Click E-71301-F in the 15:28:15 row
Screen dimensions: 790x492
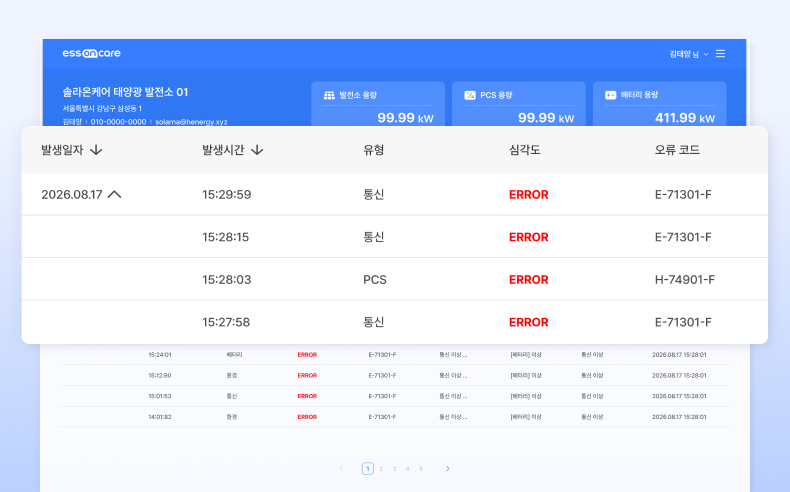click(683, 237)
